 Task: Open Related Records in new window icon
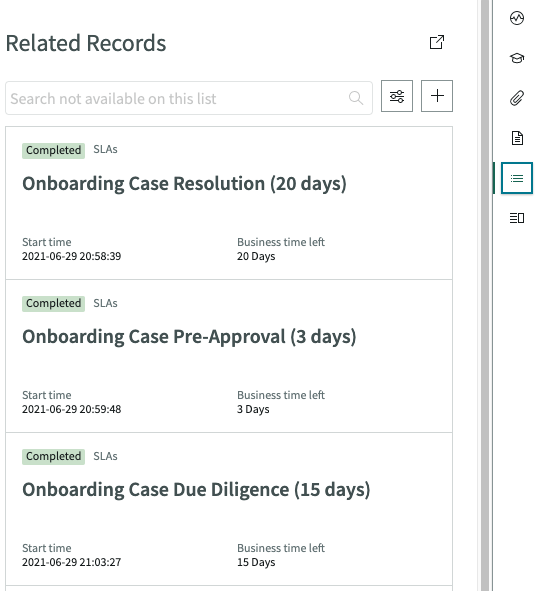[x=437, y=42]
